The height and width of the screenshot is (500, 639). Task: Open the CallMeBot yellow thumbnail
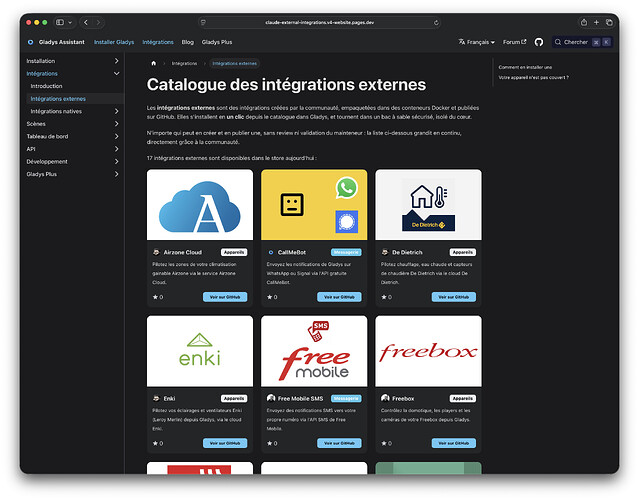pyautogui.click(x=314, y=205)
